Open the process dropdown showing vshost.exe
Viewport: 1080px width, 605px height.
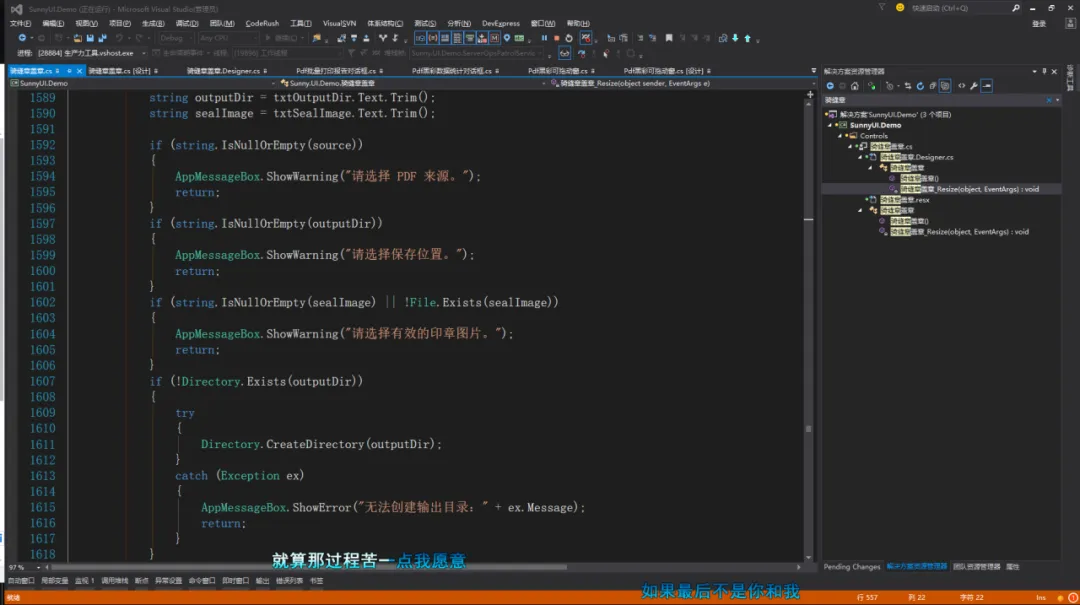(x=144, y=53)
